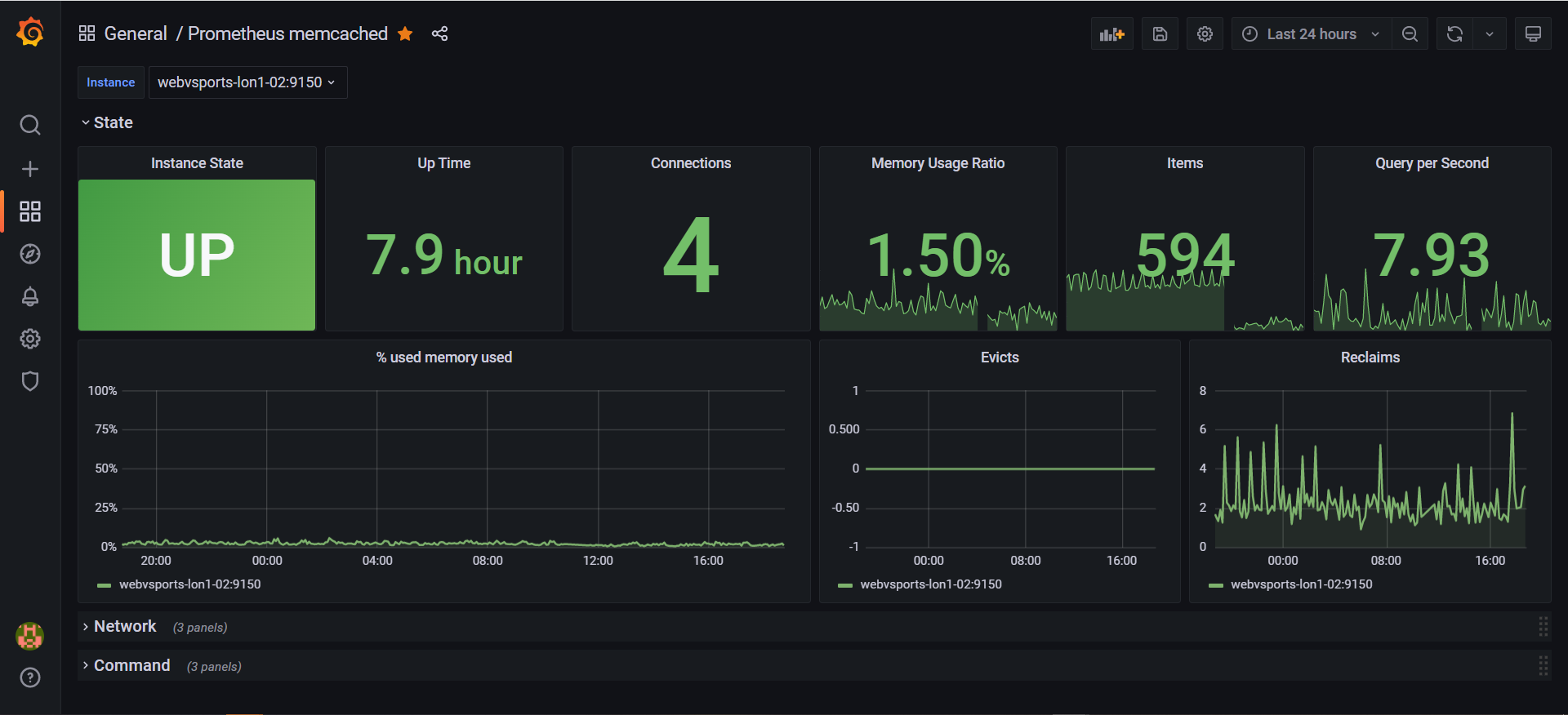The height and width of the screenshot is (715, 1568).
Task: Open the Query per Second panel title
Action: pyautogui.click(x=1432, y=163)
